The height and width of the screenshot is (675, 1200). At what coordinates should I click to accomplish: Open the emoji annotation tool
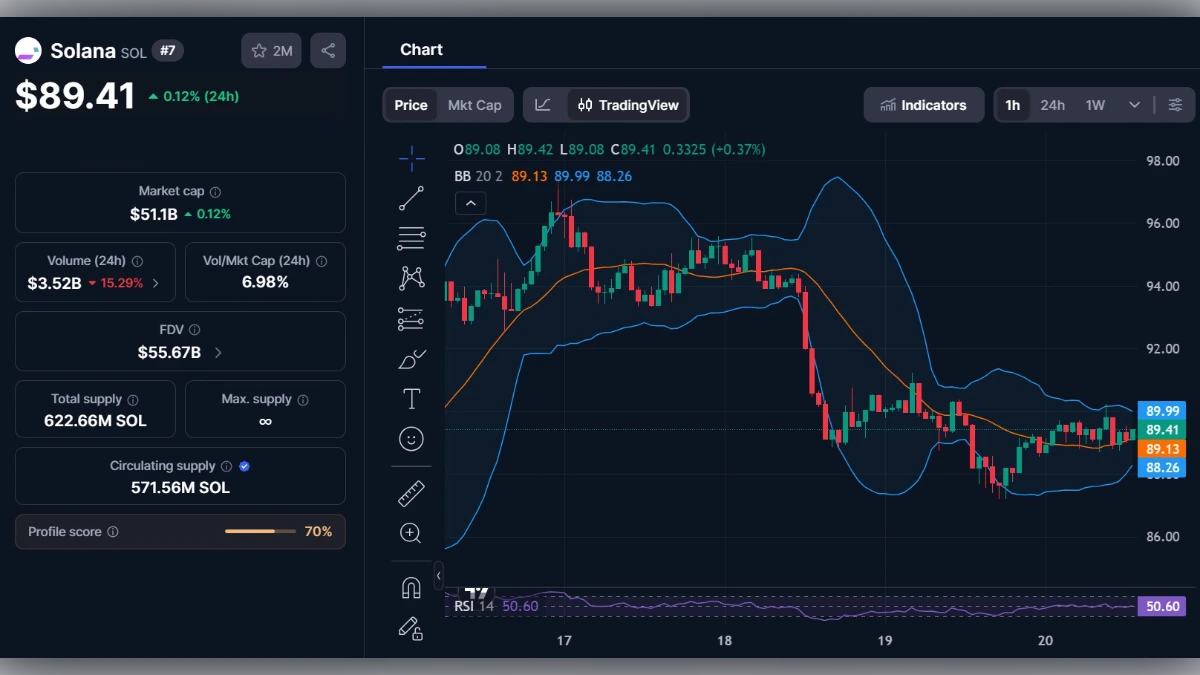pos(411,438)
